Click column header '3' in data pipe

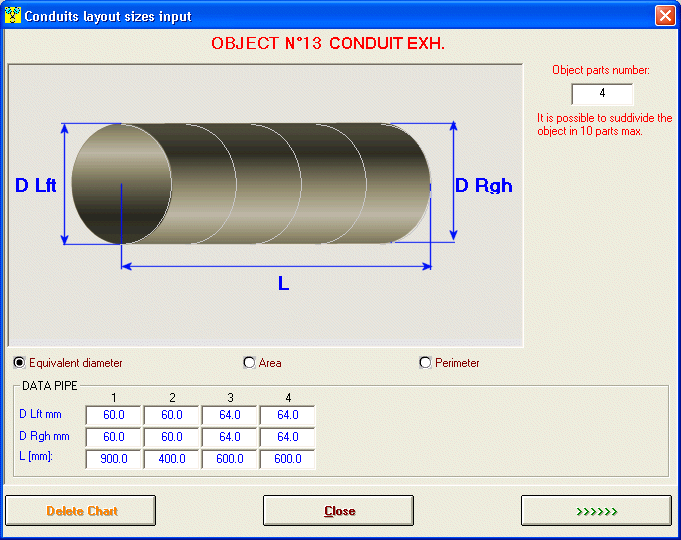click(x=230, y=398)
